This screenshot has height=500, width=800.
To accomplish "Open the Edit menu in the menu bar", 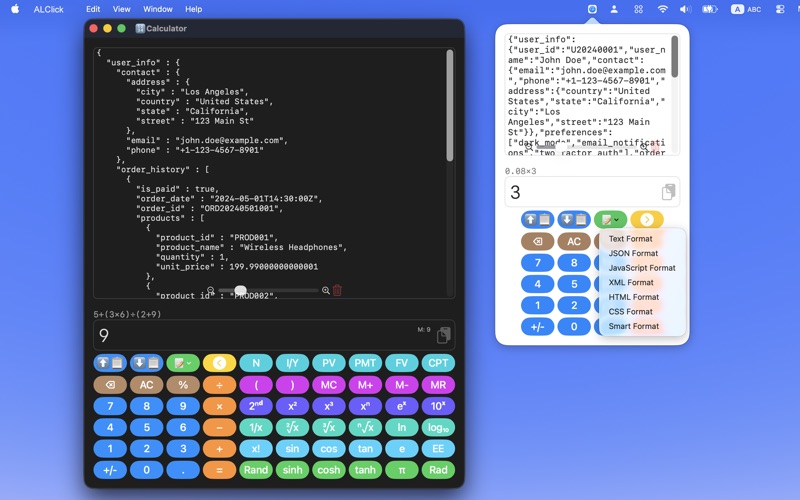I will (x=93, y=9).
